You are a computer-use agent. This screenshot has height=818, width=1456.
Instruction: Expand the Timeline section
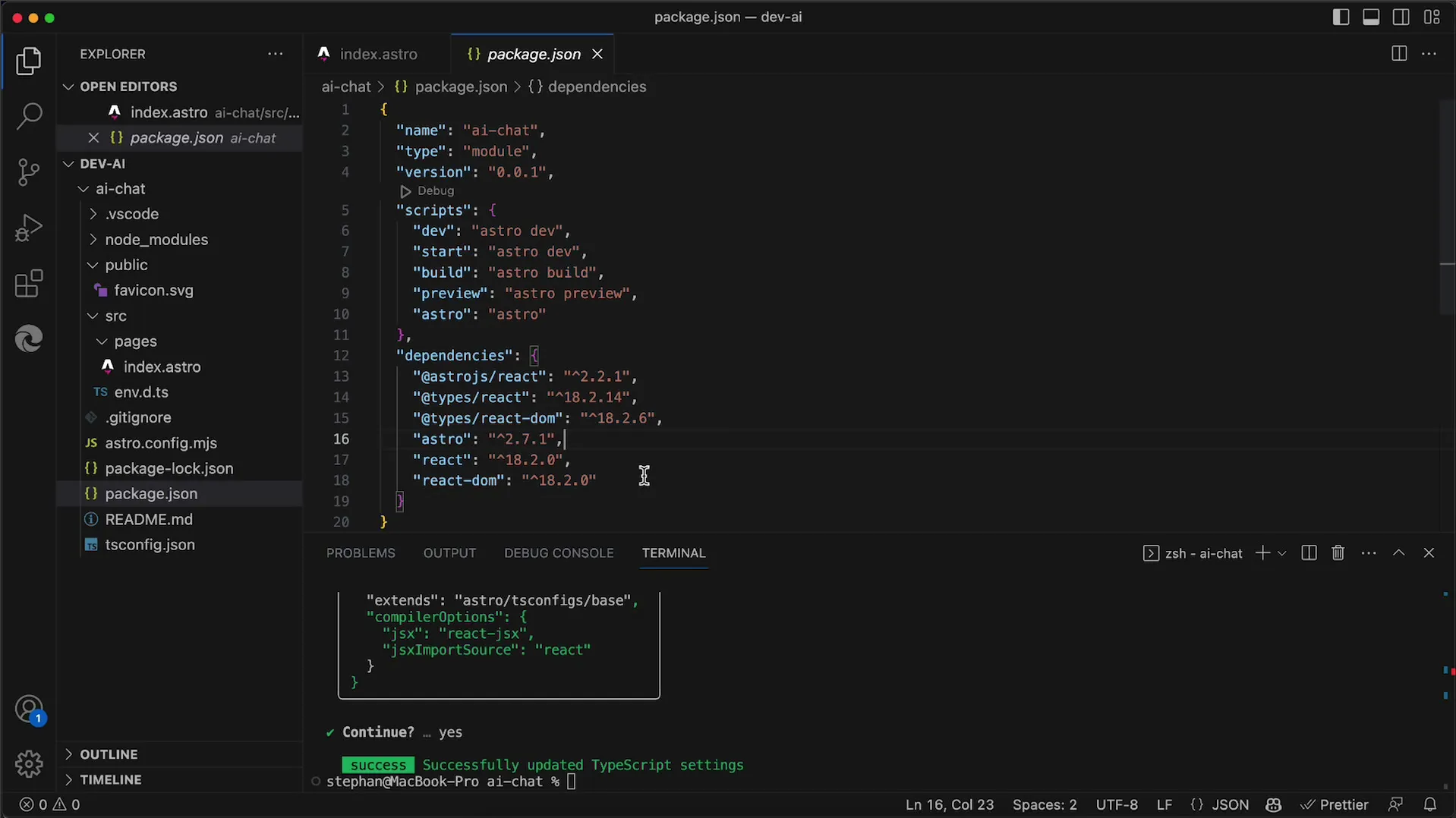point(181,779)
